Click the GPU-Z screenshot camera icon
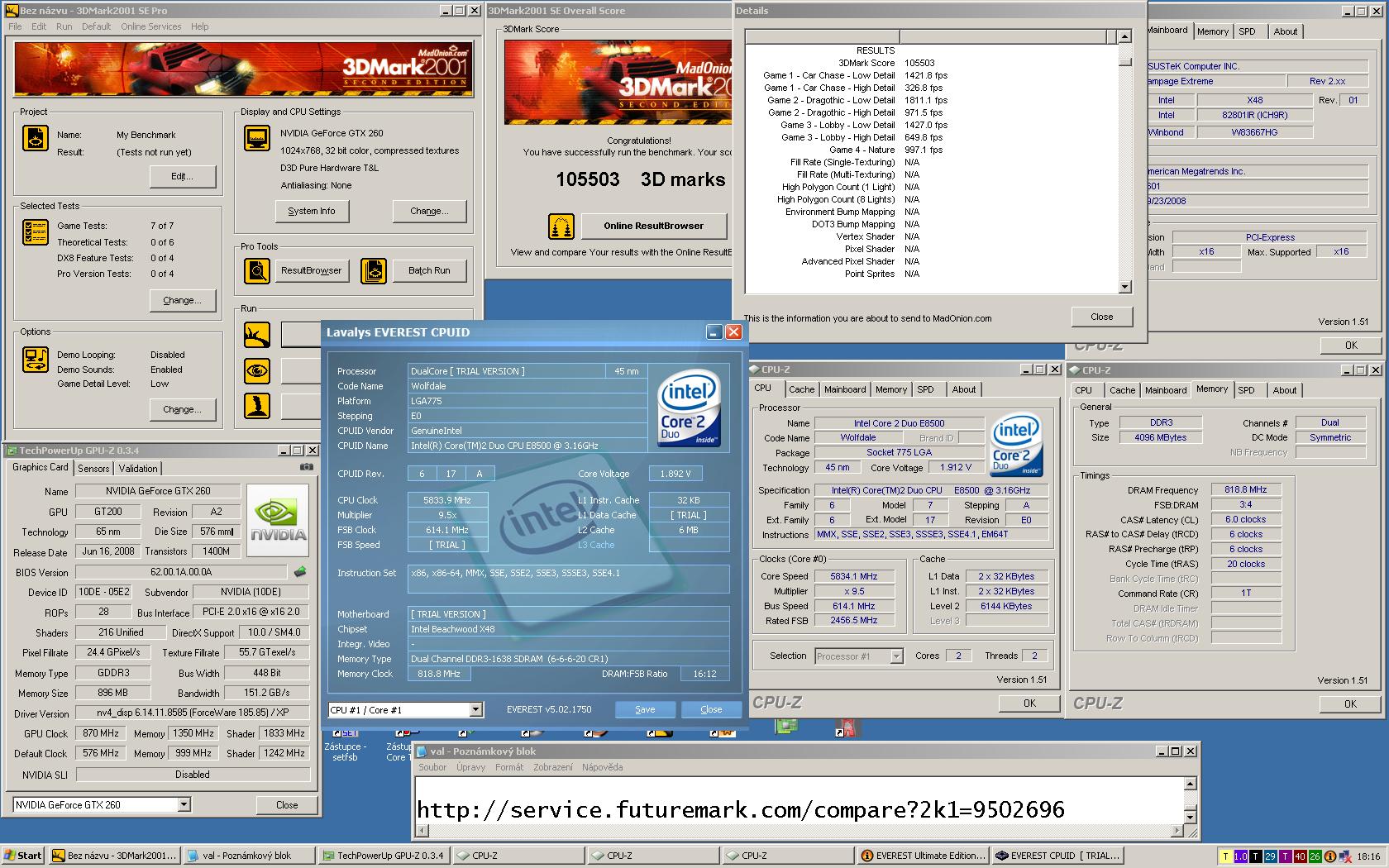 [306, 467]
